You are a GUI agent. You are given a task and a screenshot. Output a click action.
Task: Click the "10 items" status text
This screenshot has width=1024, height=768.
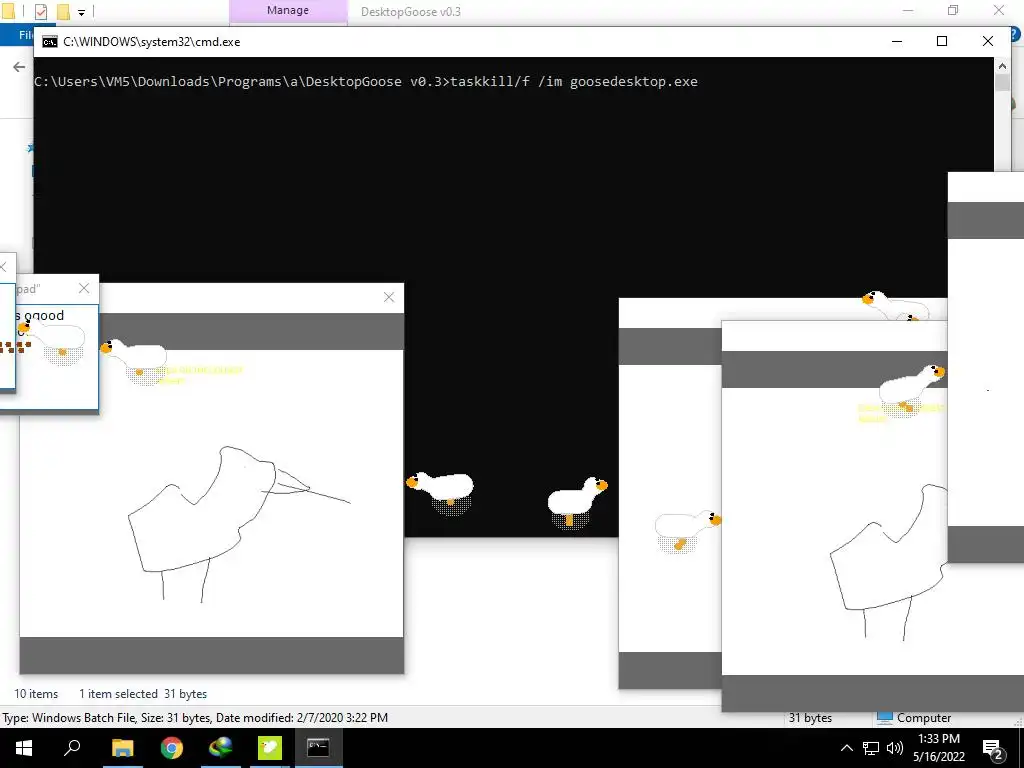(36, 694)
